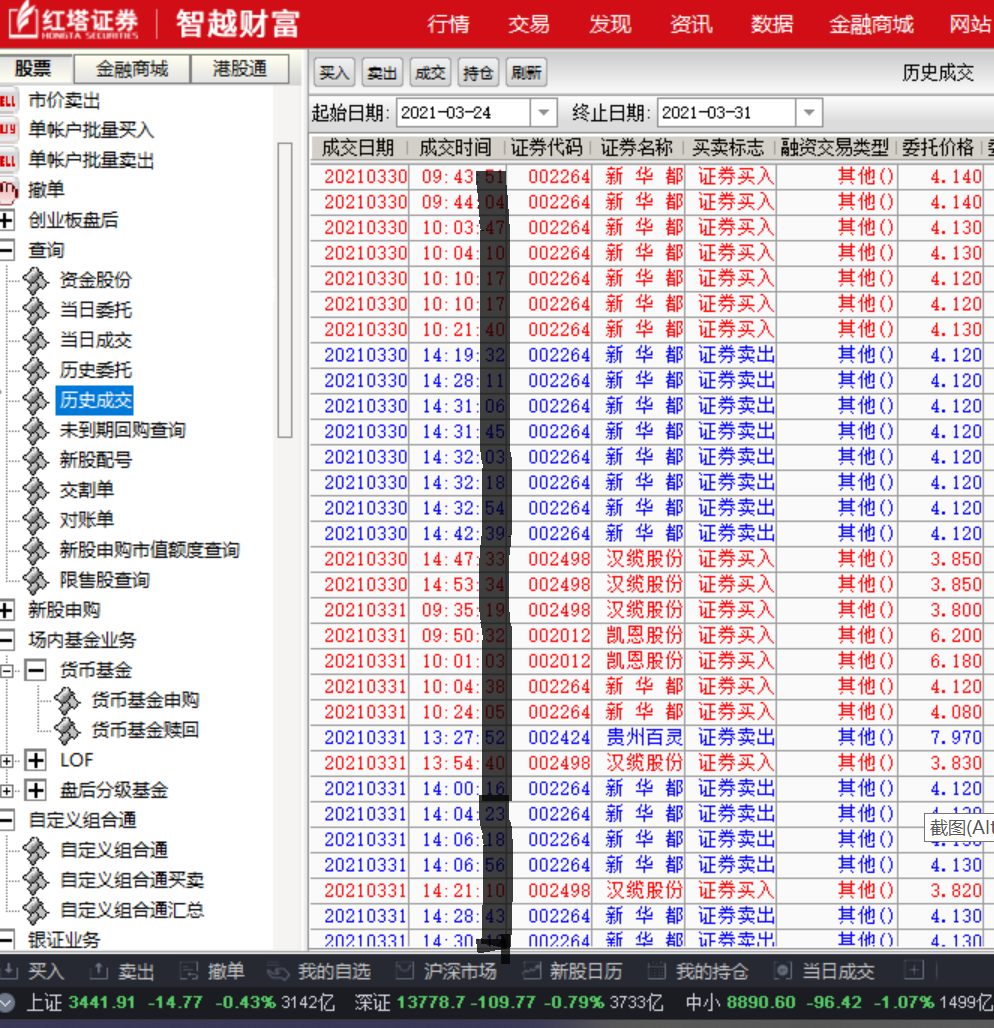Click the 新股配号 icon
This screenshot has height=1028, width=994.
pos(36,461)
